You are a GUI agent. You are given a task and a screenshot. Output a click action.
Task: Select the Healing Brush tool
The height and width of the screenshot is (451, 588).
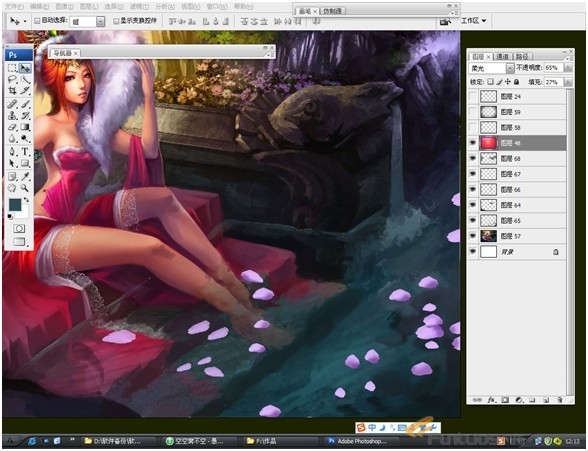[x=12, y=104]
